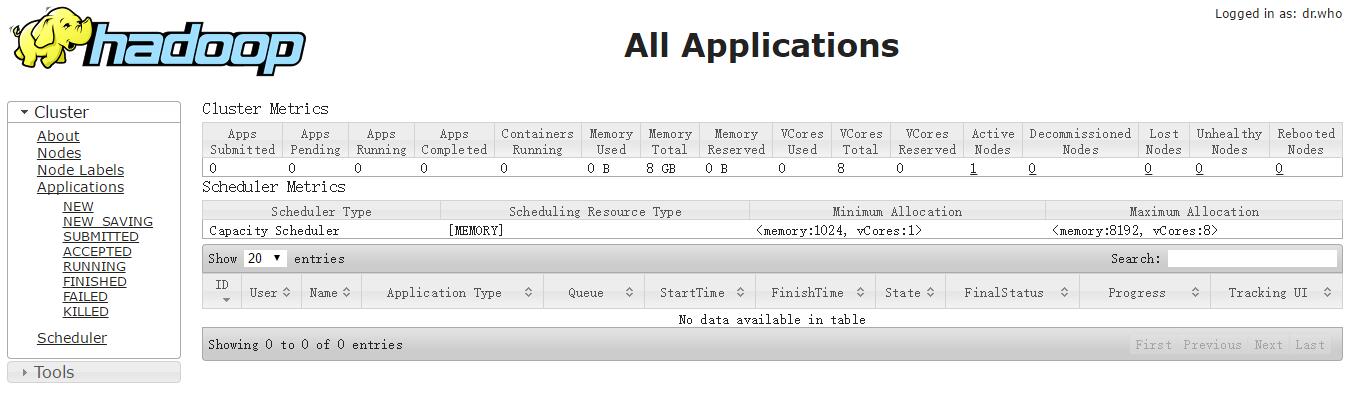Image resolution: width=1349 pixels, height=399 pixels.
Task: Sort table by User column
Action: 270,292
